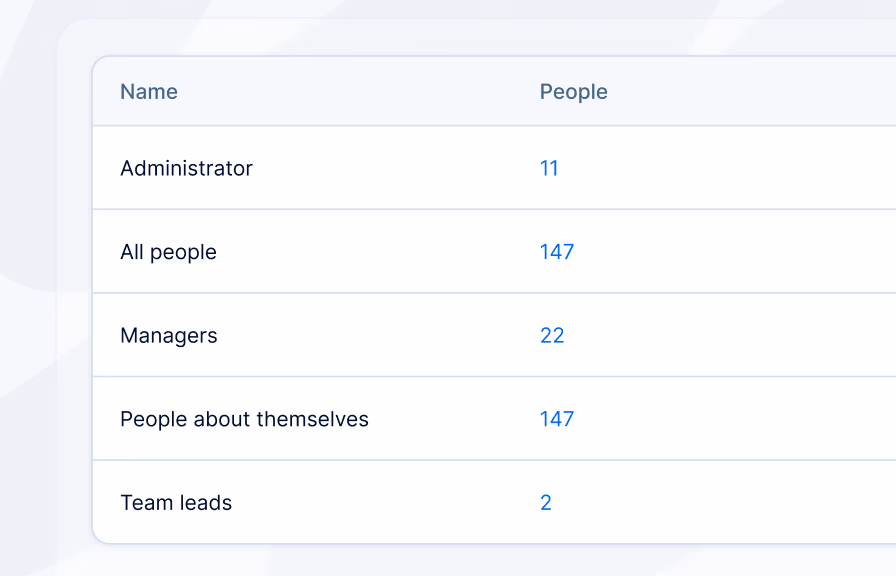Sort the table by People column header

click(x=573, y=92)
